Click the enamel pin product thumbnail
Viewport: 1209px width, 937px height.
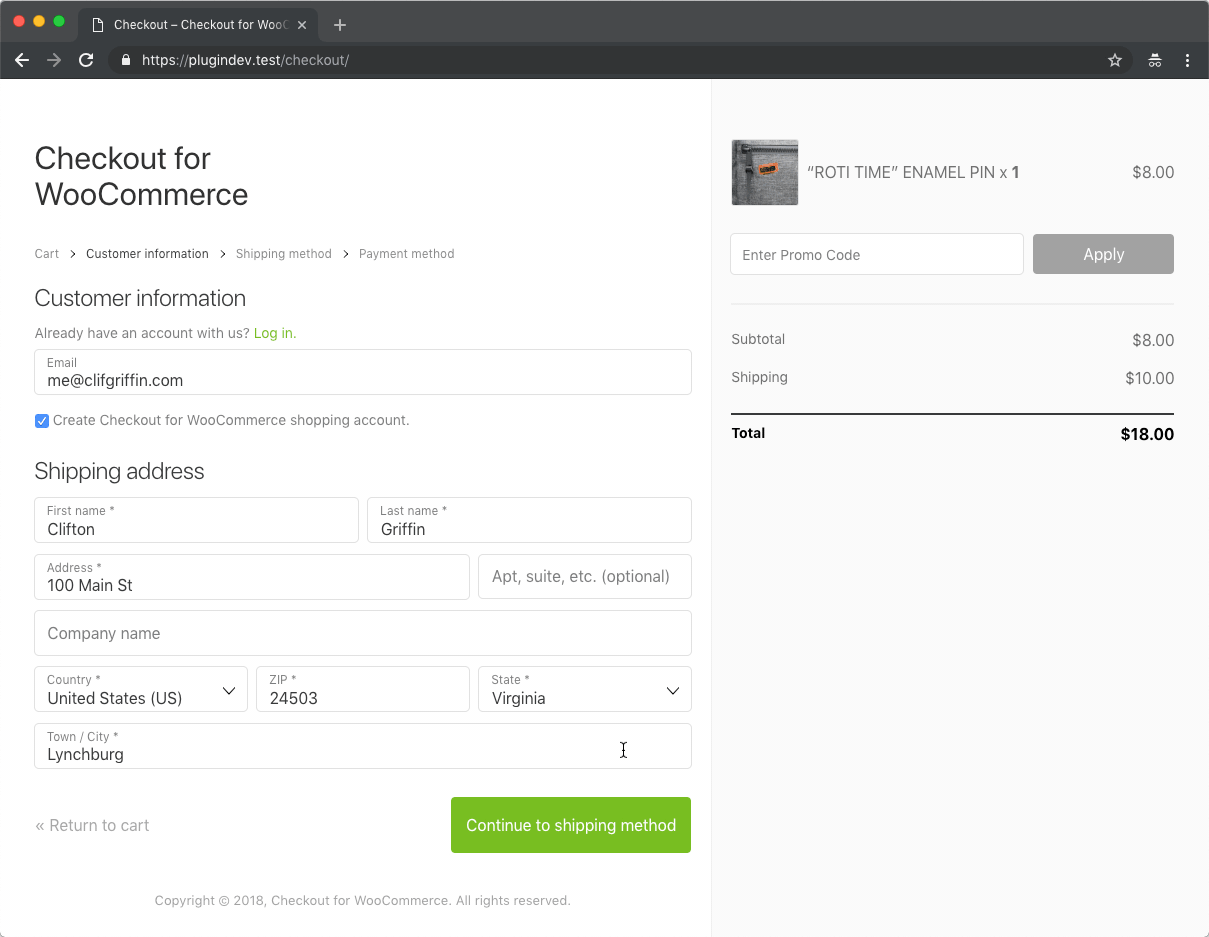[x=765, y=172]
